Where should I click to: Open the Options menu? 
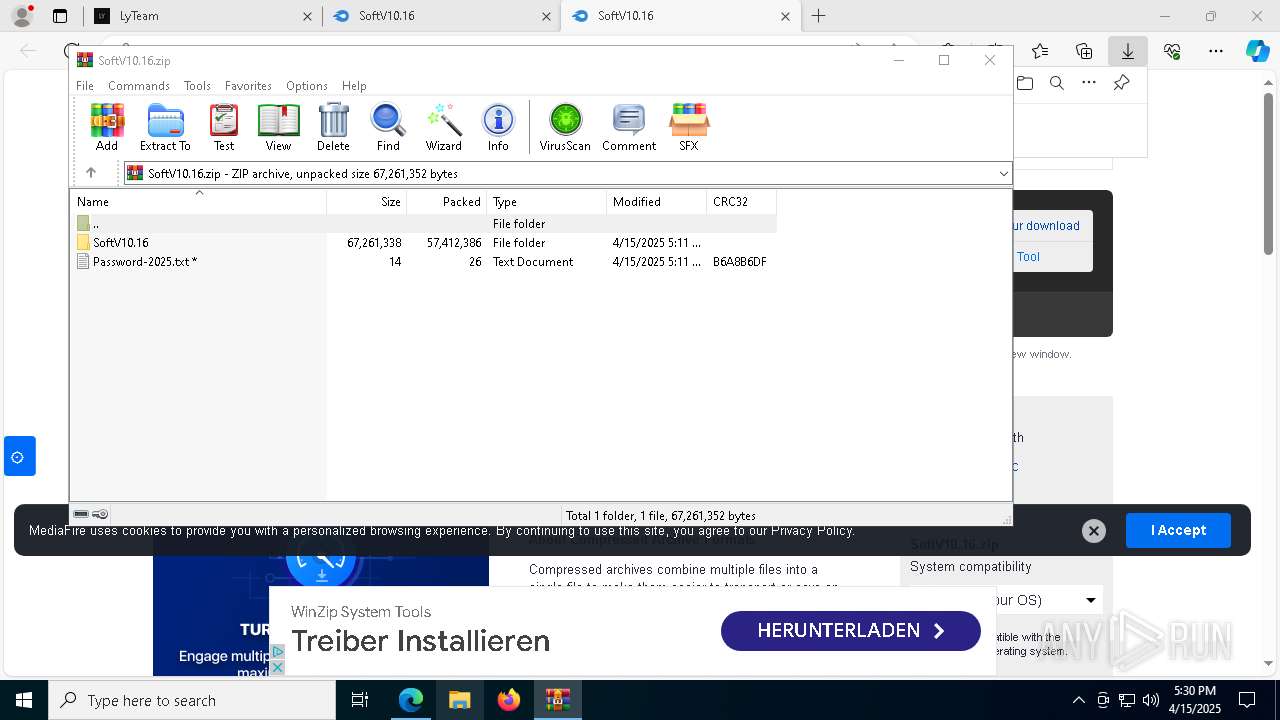tap(307, 86)
